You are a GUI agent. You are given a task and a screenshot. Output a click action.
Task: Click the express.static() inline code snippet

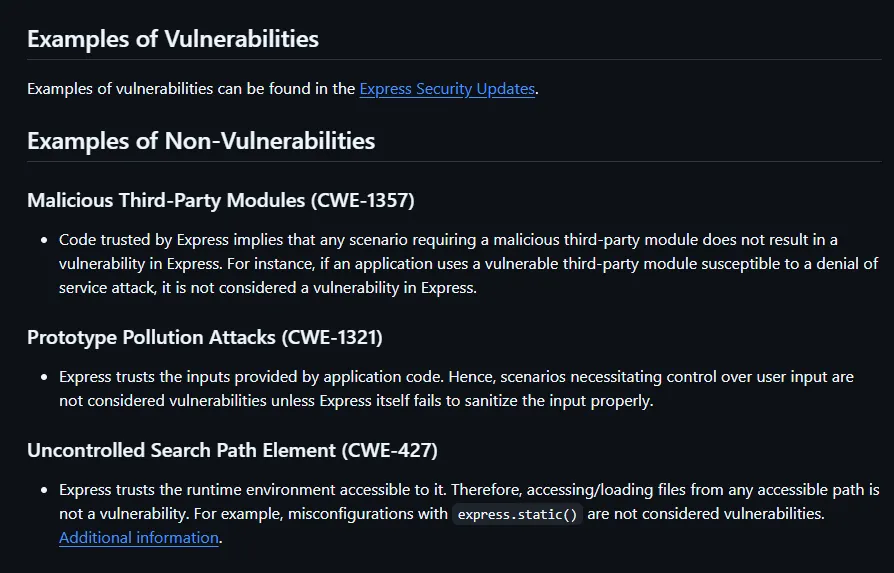[x=517, y=515]
